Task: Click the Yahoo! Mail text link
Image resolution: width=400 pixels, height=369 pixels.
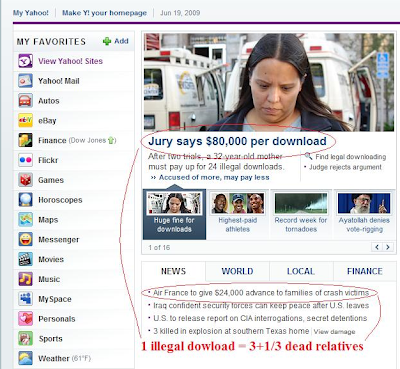Action: tap(59, 81)
